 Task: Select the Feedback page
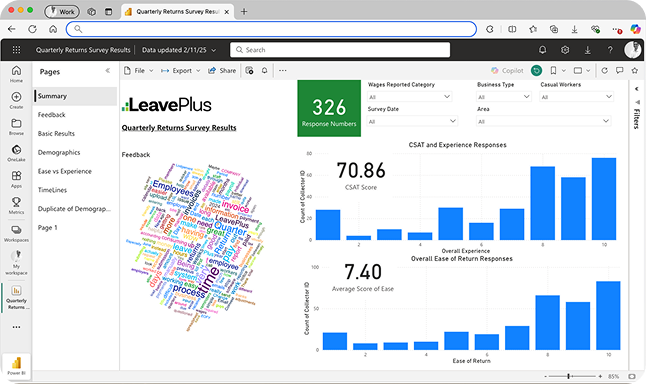[75, 115]
